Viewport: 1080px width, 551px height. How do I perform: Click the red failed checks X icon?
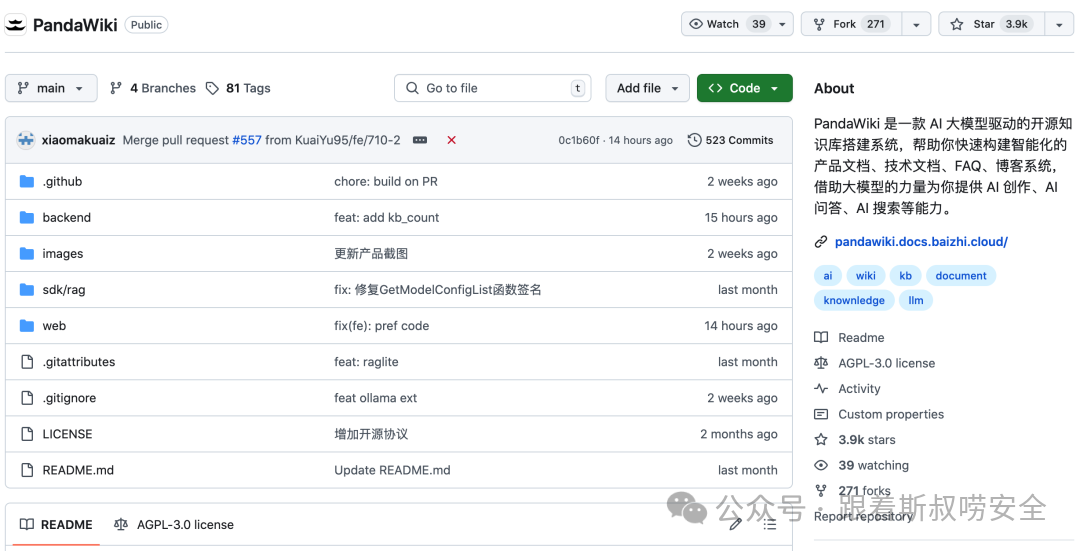[x=451, y=140]
